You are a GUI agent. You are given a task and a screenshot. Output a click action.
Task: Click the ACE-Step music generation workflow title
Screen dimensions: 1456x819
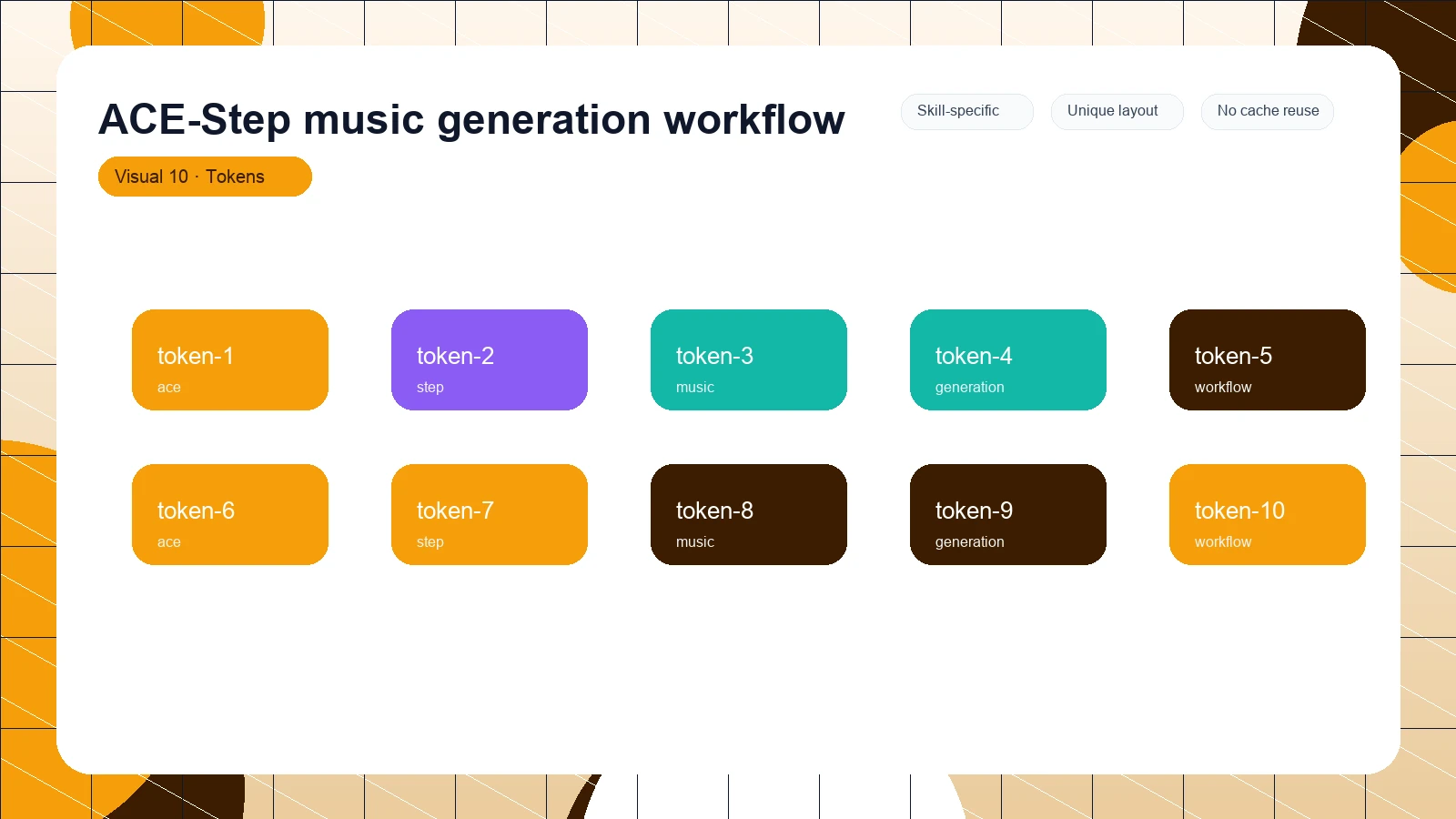click(471, 119)
